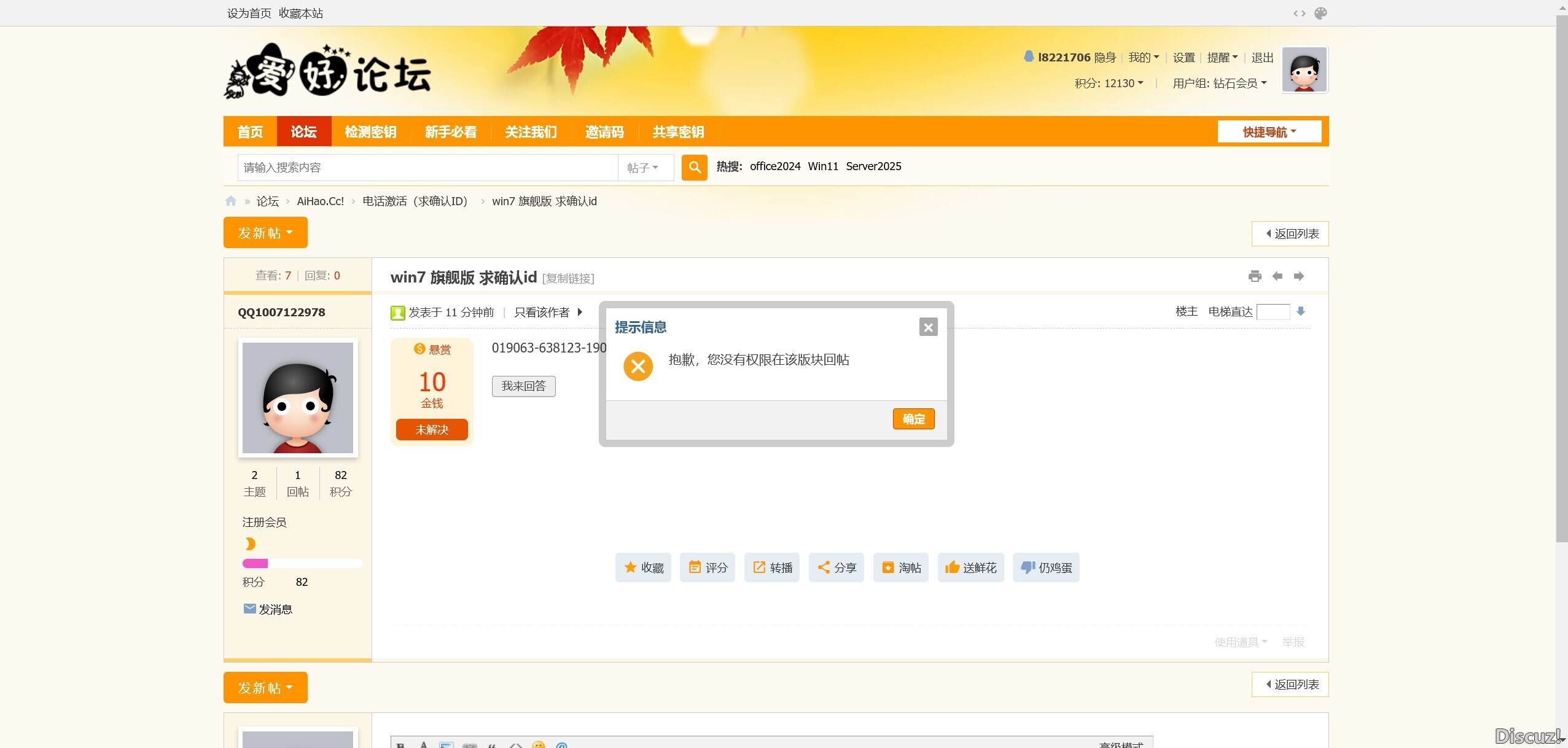Image resolution: width=1568 pixels, height=748 pixels.
Task: Click 收藏本站 link
Action: [301, 14]
